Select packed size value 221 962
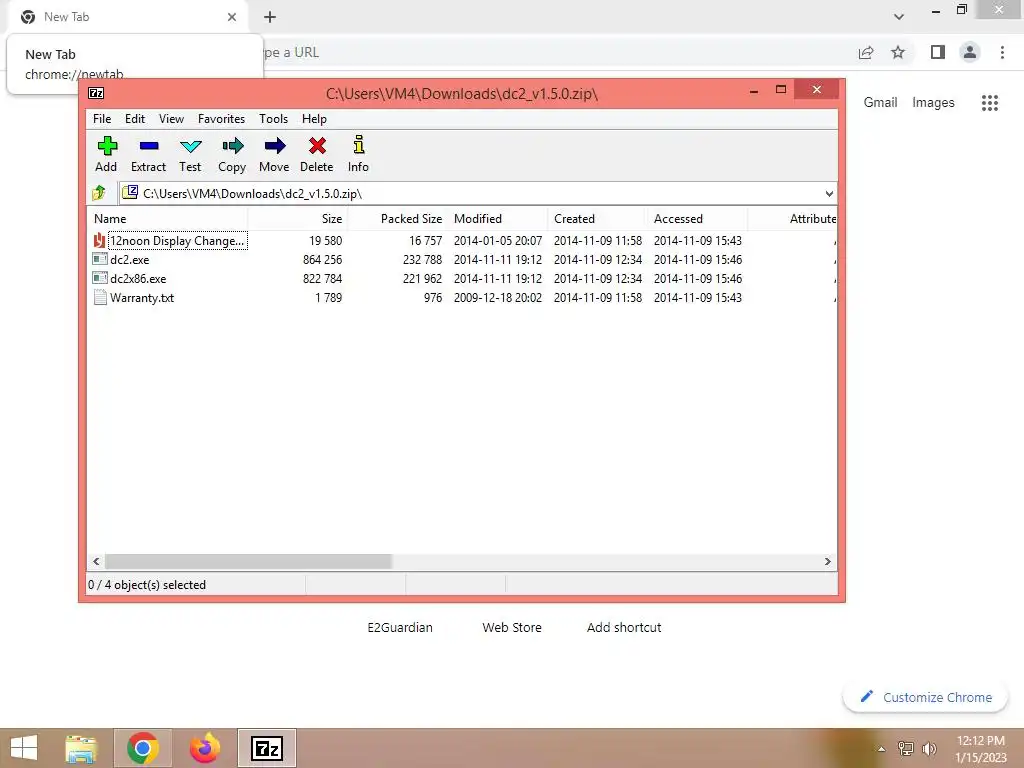The width and height of the screenshot is (1024, 768). coord(423,278)
